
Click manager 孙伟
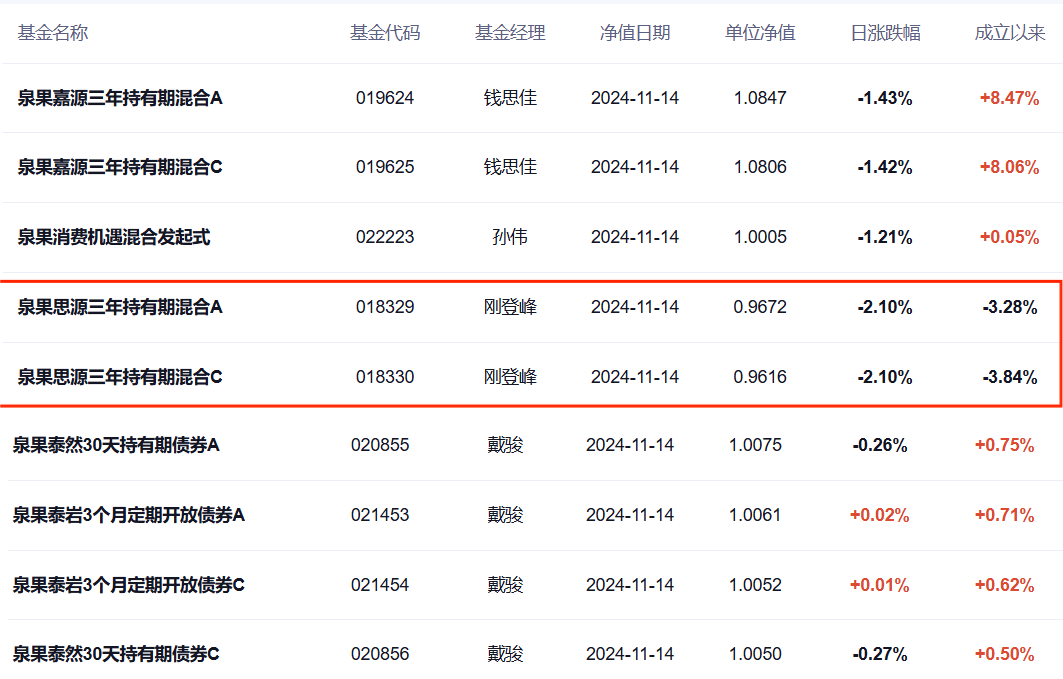tap(510, 237)
